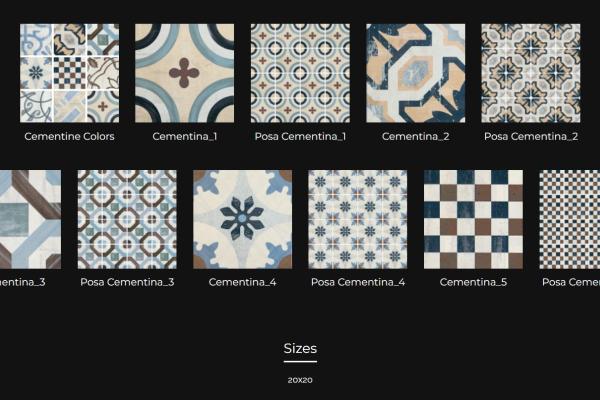Click the "Posa Cementina_4" caption

(x=358, y=282)
